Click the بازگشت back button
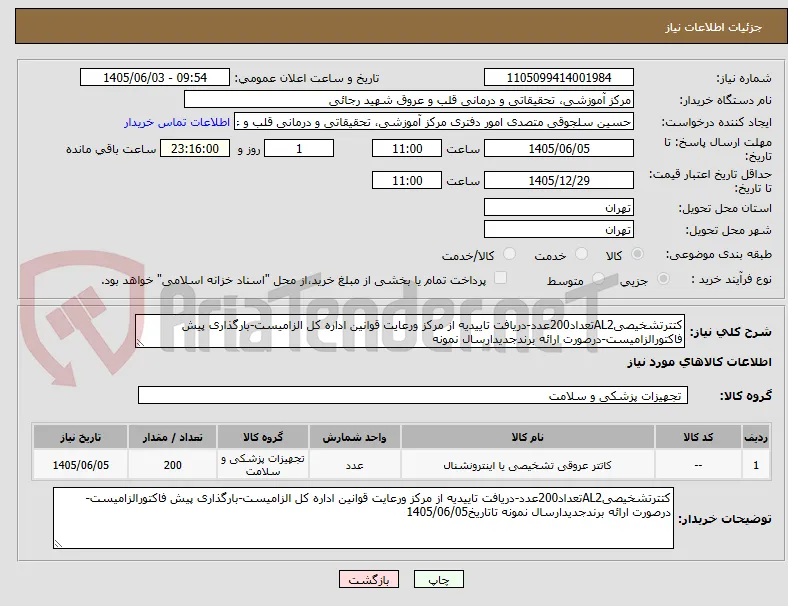 tap(369, 579)
